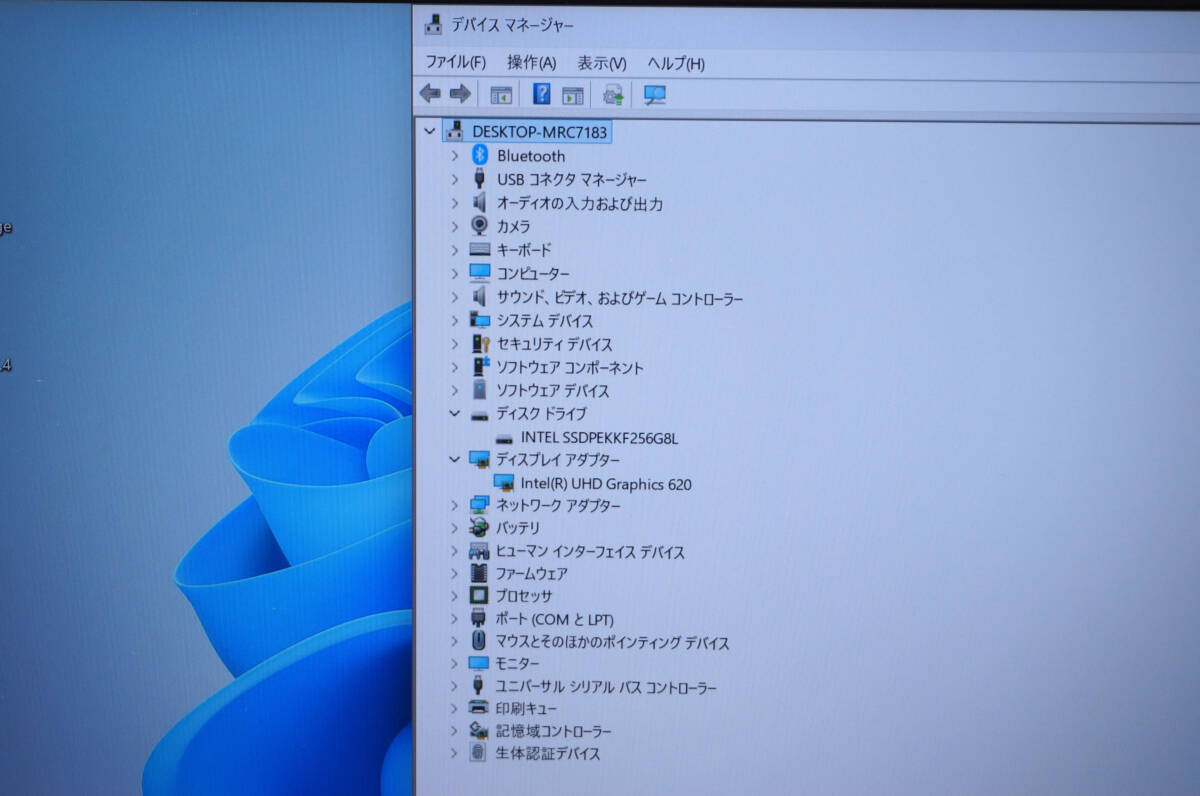
Task: Select the Bluetooth category icon
Action: tap(480, 155)
